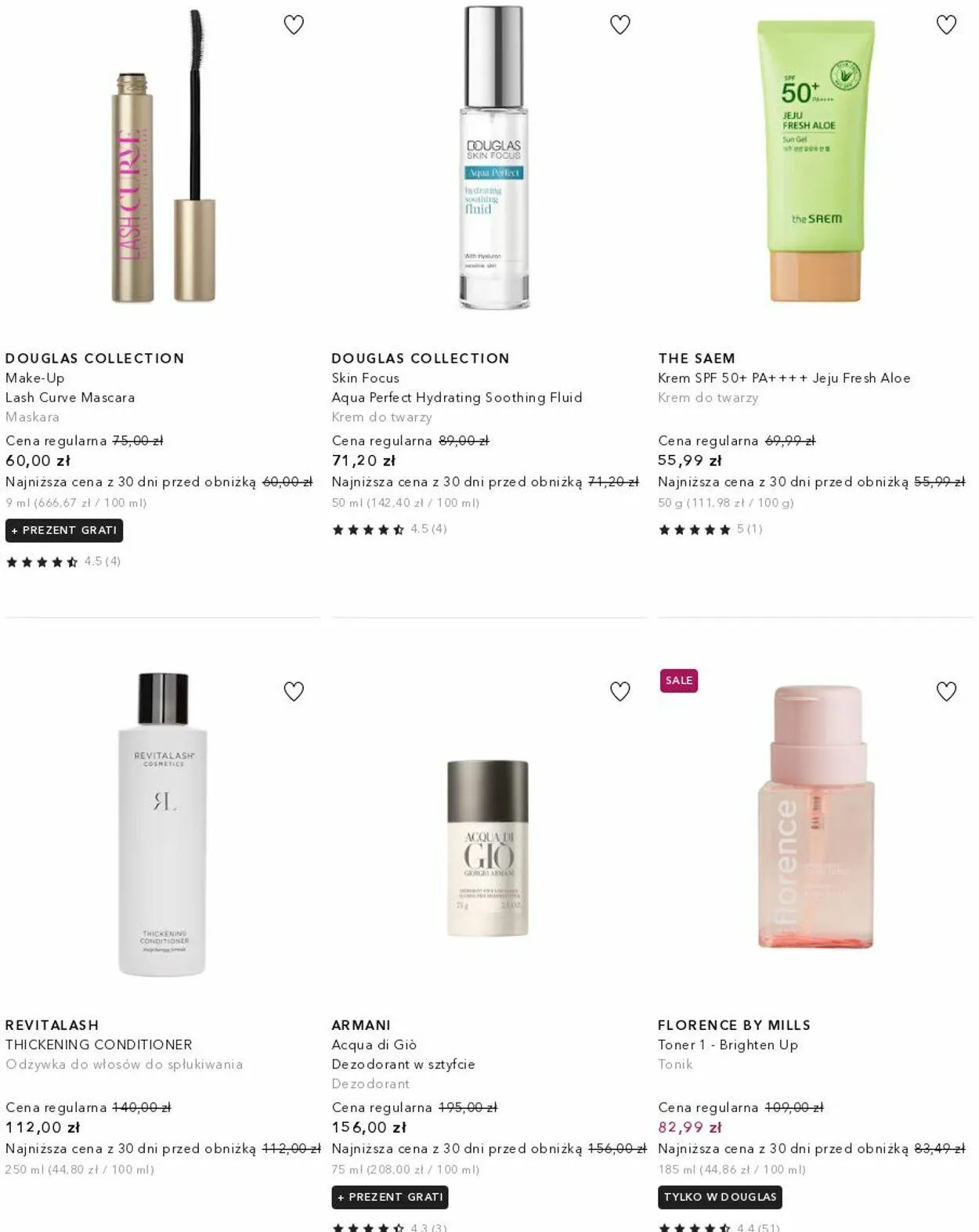Screen dimensions: 979x1232
Task: View the Douglas Skin Focus fluid bottle image
Action: click(x=494, y=157)
